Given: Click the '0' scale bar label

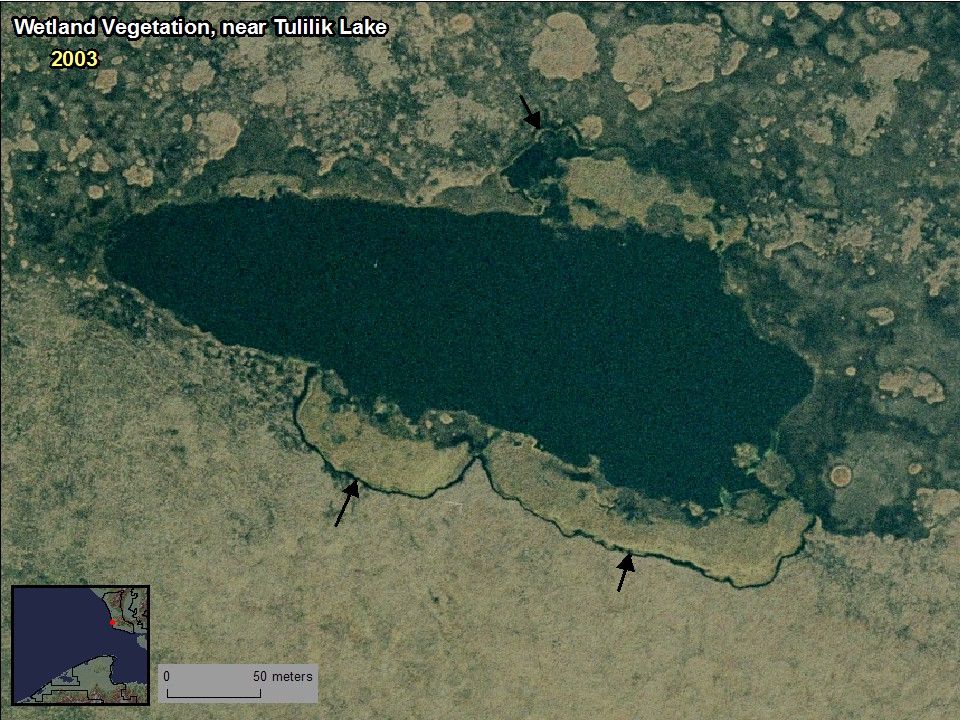Looking at the screenshot, I should (x=167, y=677).
